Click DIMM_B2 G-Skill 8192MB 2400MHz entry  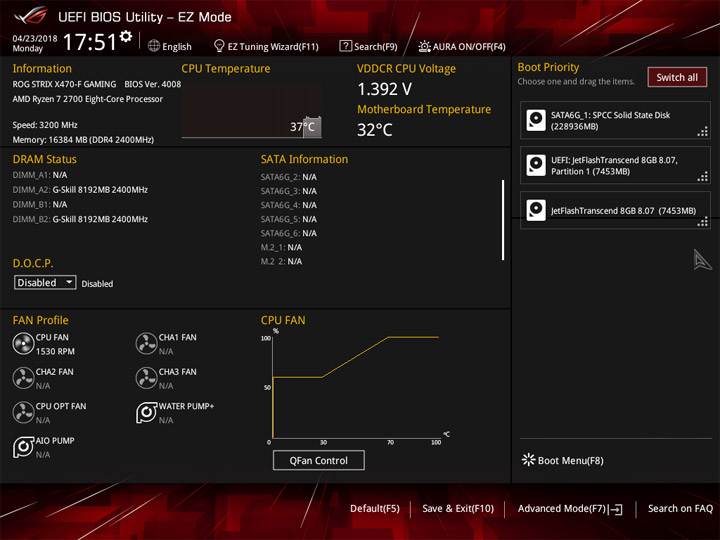click(x=80, y=219)
